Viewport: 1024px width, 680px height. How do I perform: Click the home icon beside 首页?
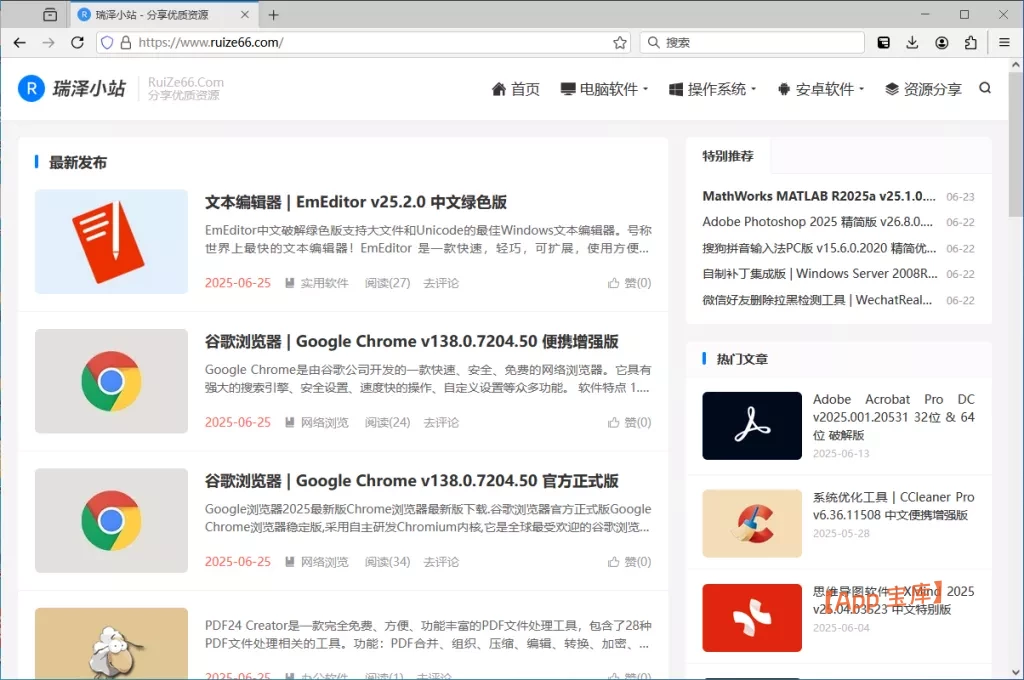(x=499, y=88)
